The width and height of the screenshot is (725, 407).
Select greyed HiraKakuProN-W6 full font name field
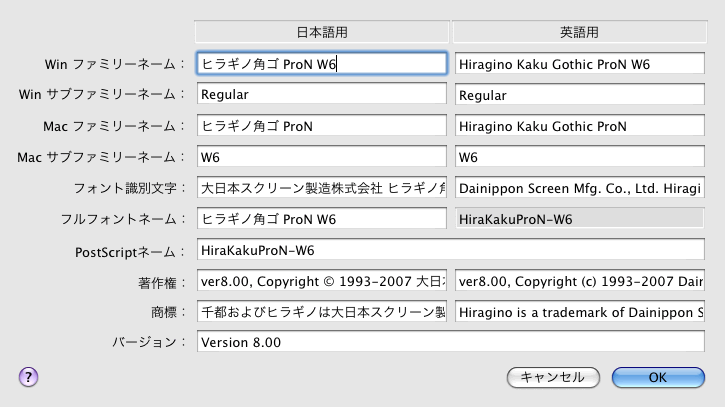coord(580,219)
